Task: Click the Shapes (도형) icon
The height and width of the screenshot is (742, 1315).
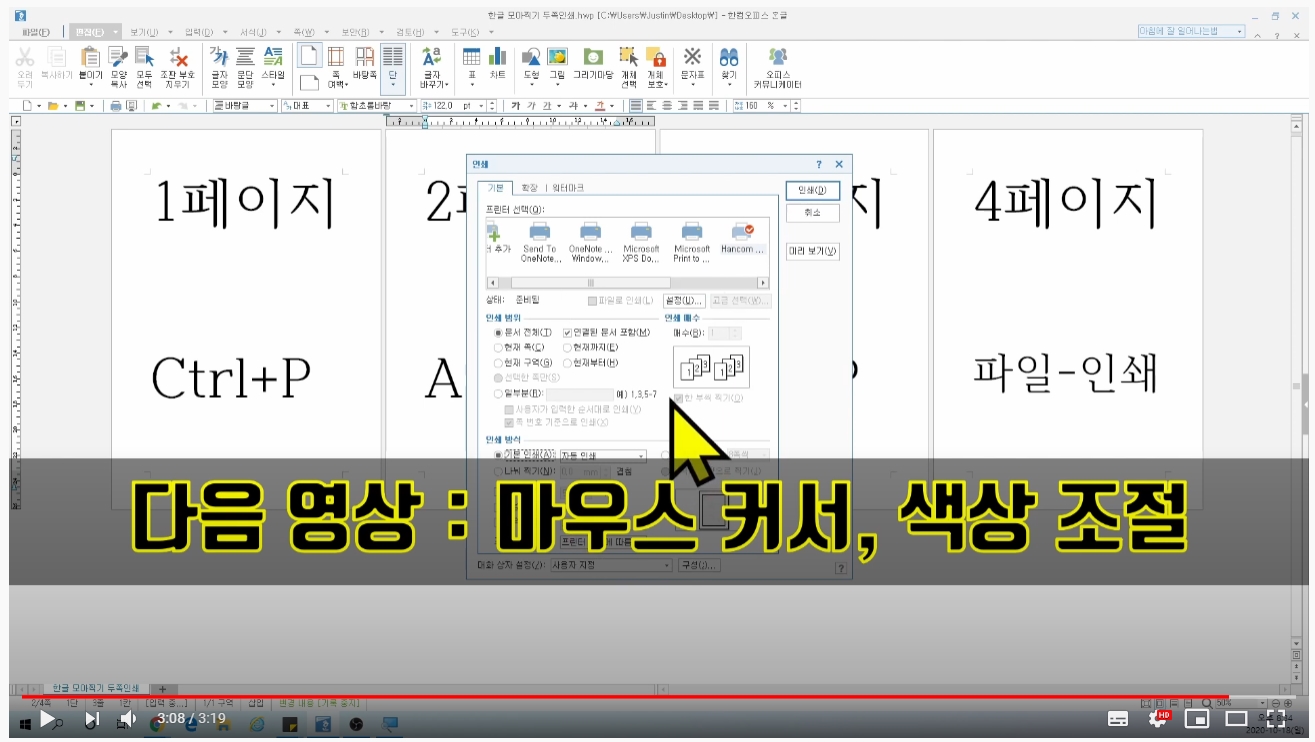Action: pos(531,57)
